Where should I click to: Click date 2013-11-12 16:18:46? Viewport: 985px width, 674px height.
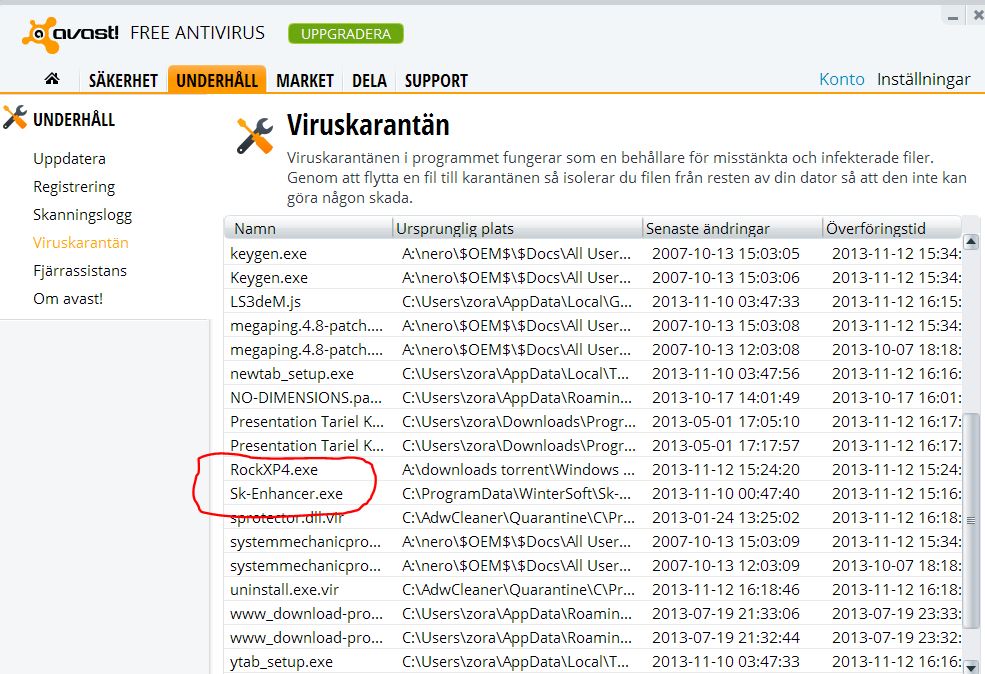(x=726, y=590)
